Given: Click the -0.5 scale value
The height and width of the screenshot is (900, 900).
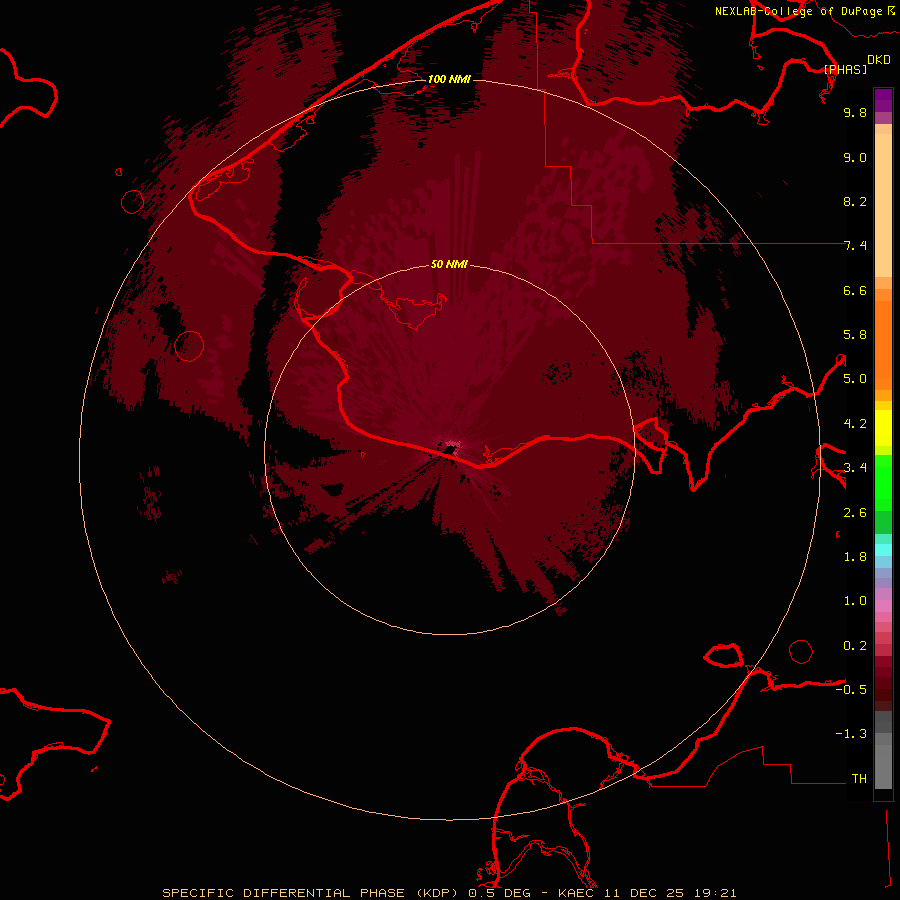Looking at the screenshot, I should coord(851,690).
